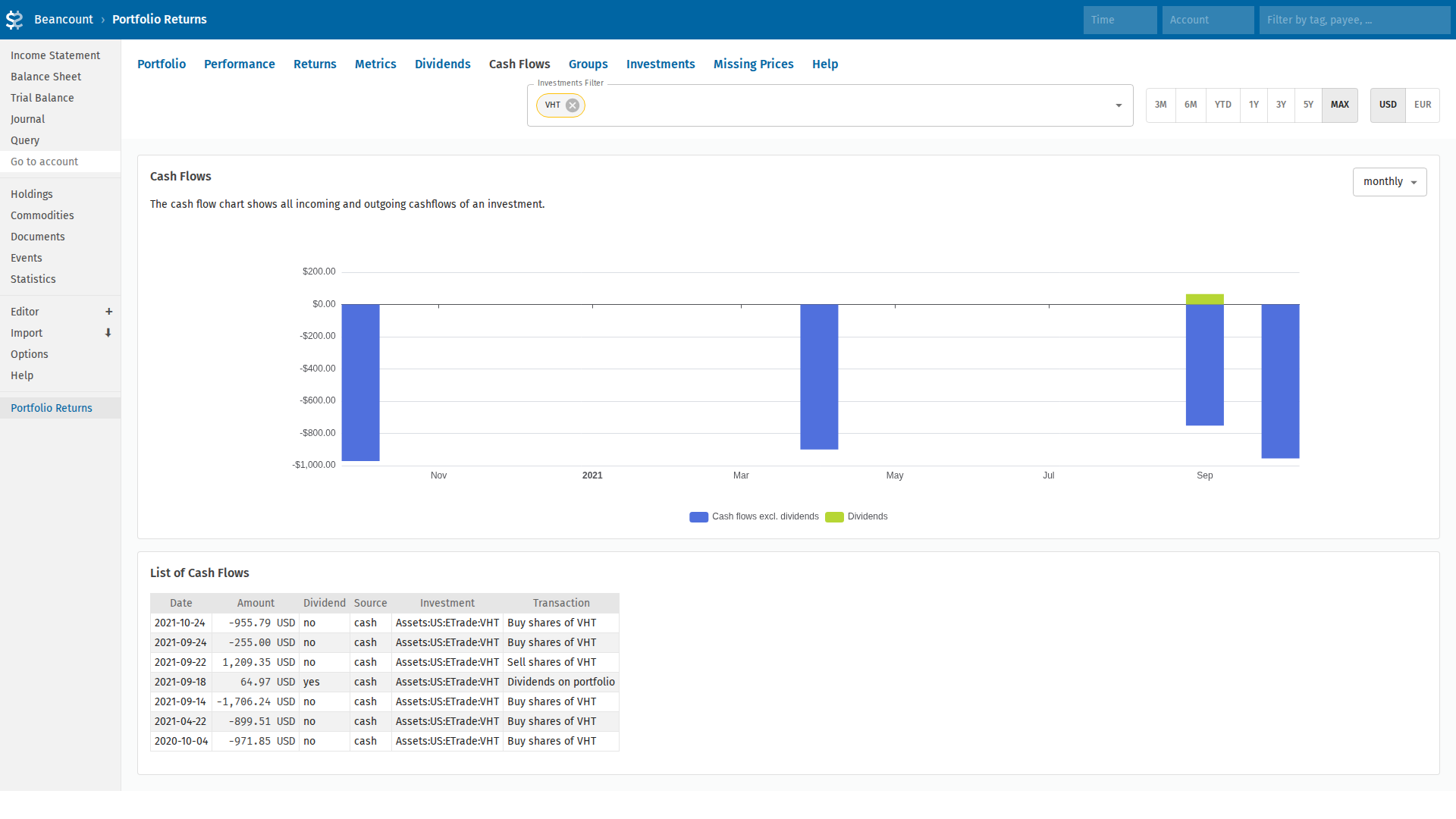
Task: Open the monthly interval dropdown
Action: pos(1389,182)
